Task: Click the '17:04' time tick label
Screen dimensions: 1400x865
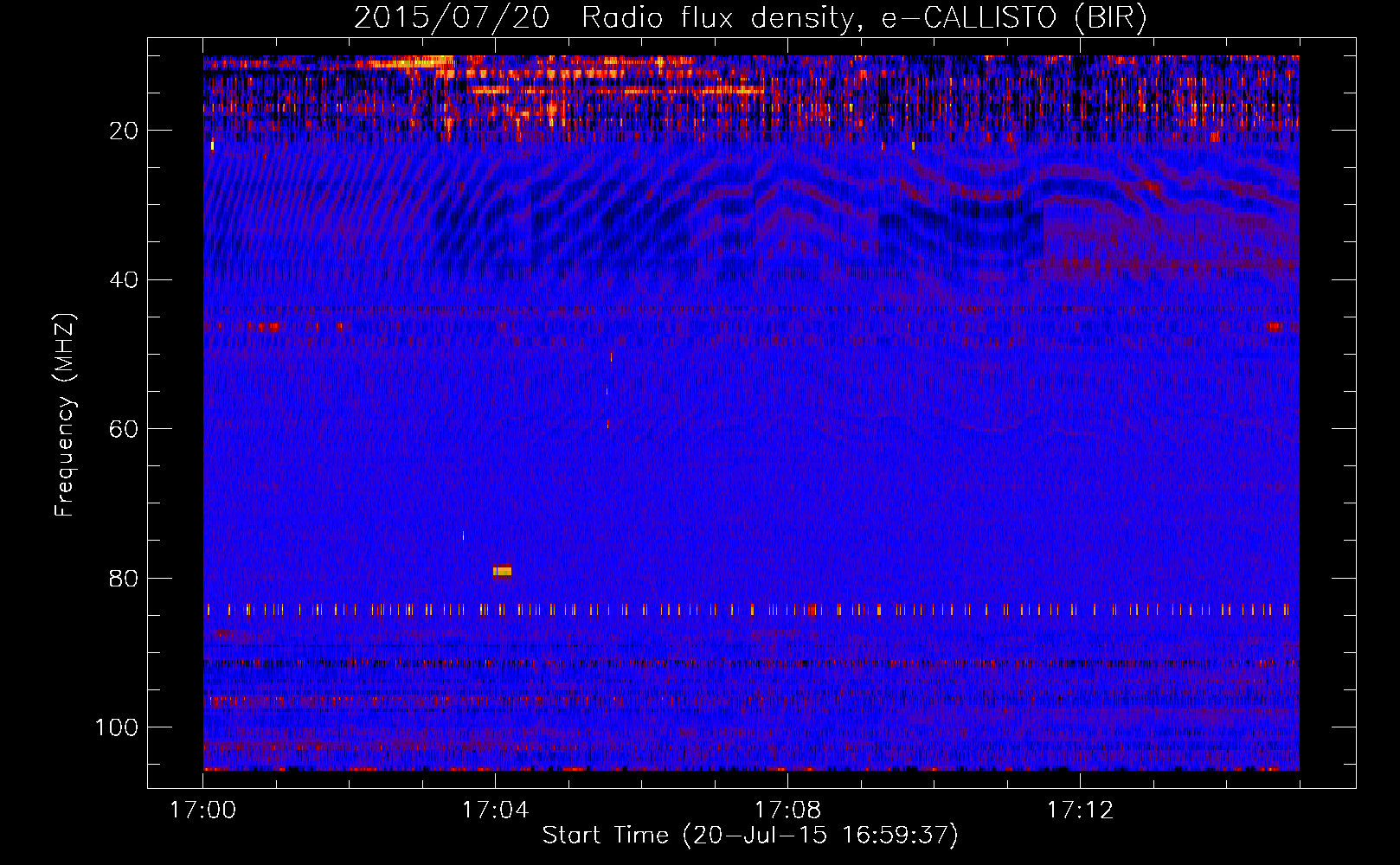Action: (495, 811)
